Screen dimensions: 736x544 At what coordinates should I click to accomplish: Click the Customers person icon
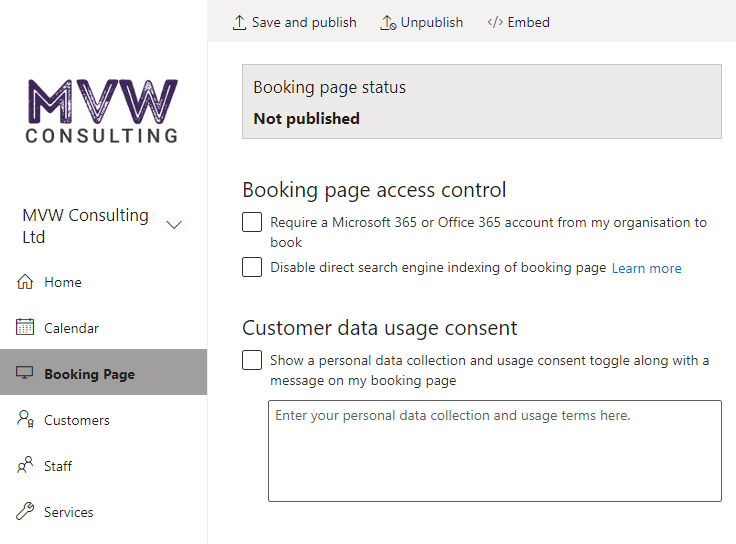tap(25, 420)
